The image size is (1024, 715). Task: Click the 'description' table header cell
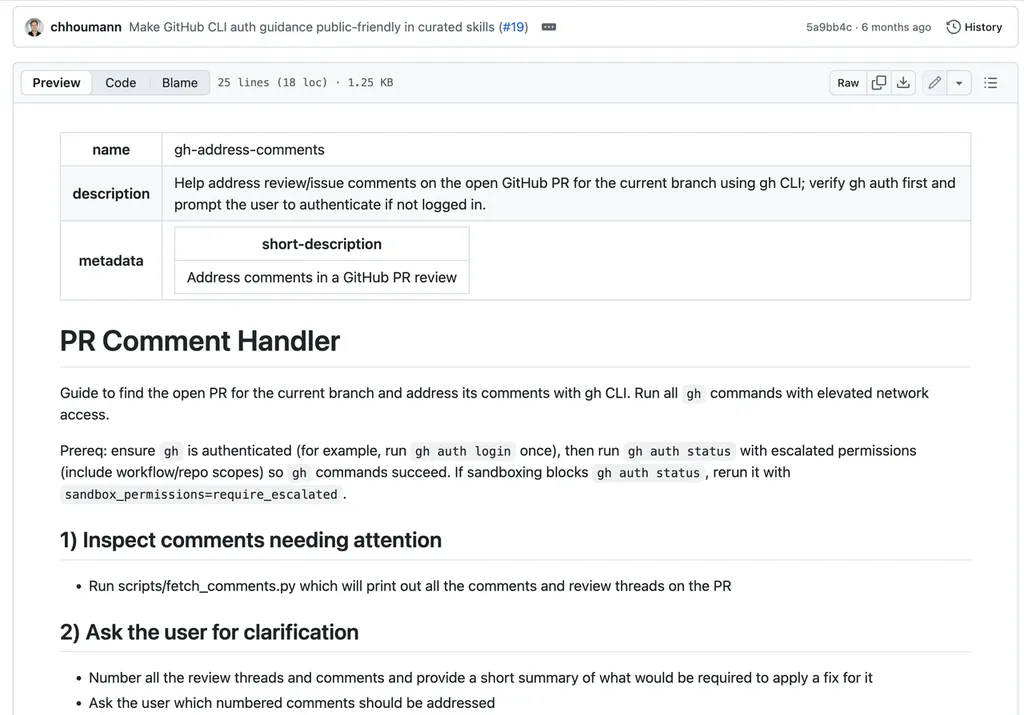111,193
